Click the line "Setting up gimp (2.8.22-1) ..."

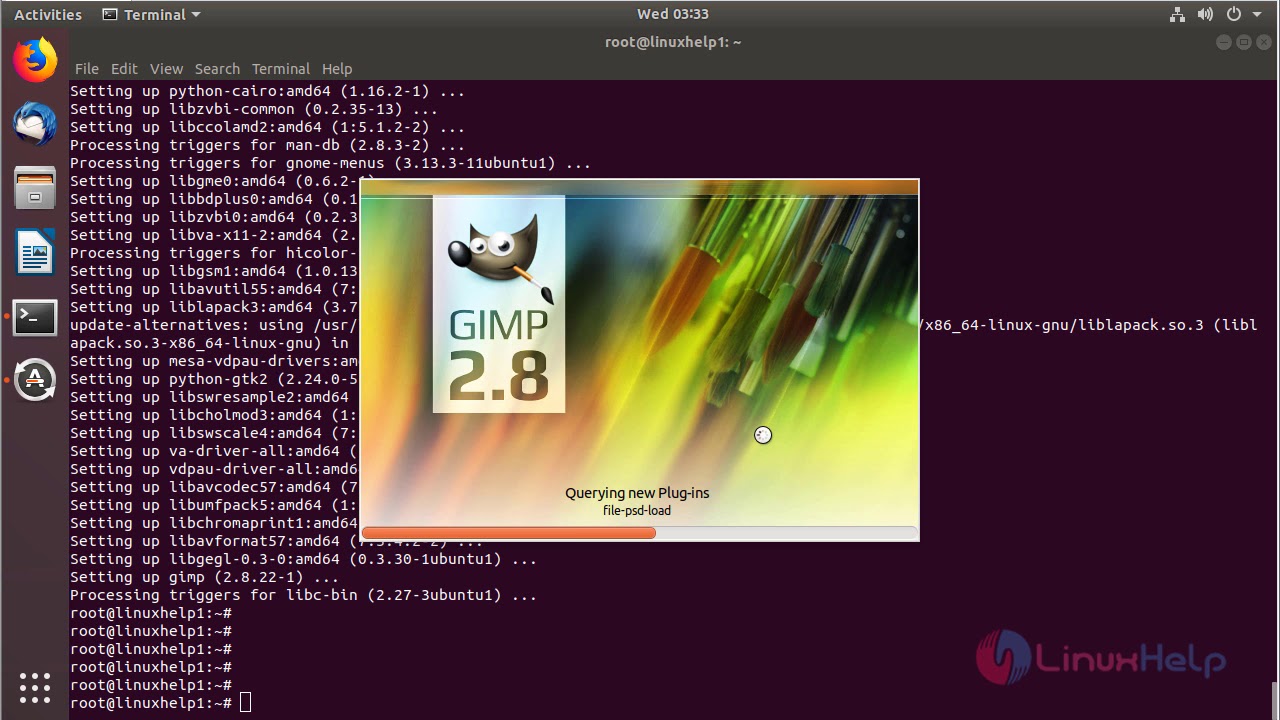[204, 577]
